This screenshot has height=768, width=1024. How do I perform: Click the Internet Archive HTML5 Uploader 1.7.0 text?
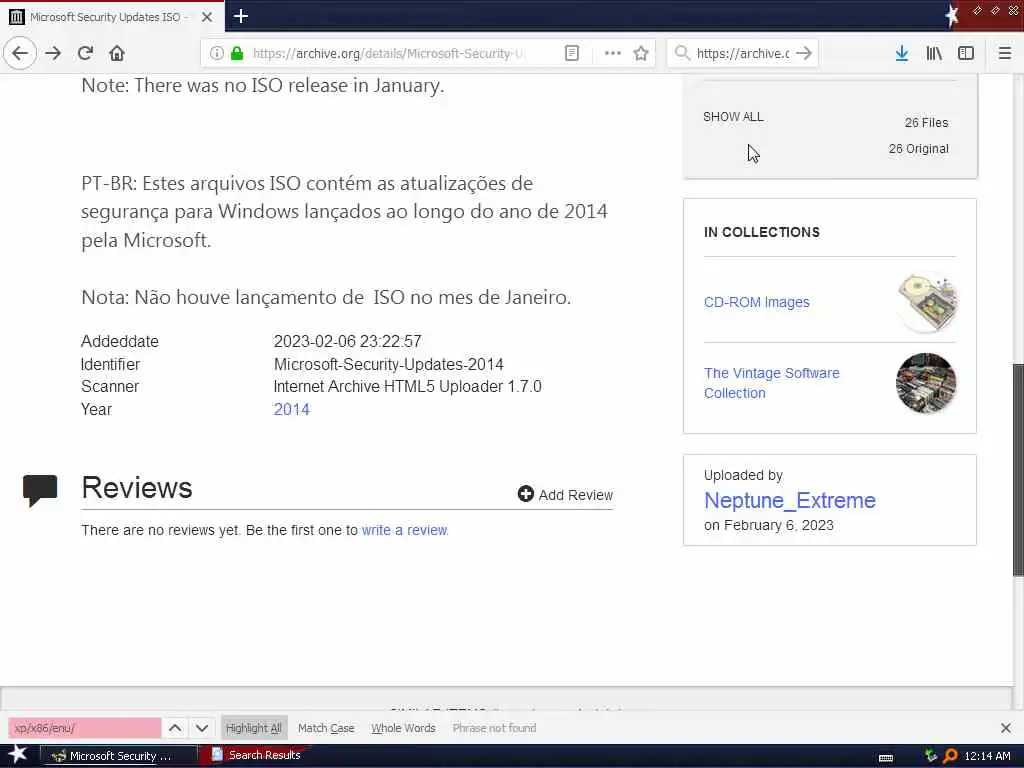[408, 387]
